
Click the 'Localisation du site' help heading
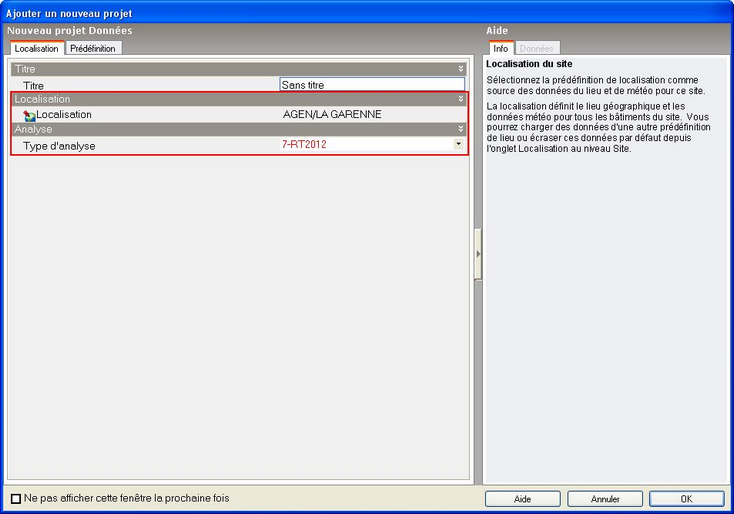click(x=529, y=64)
